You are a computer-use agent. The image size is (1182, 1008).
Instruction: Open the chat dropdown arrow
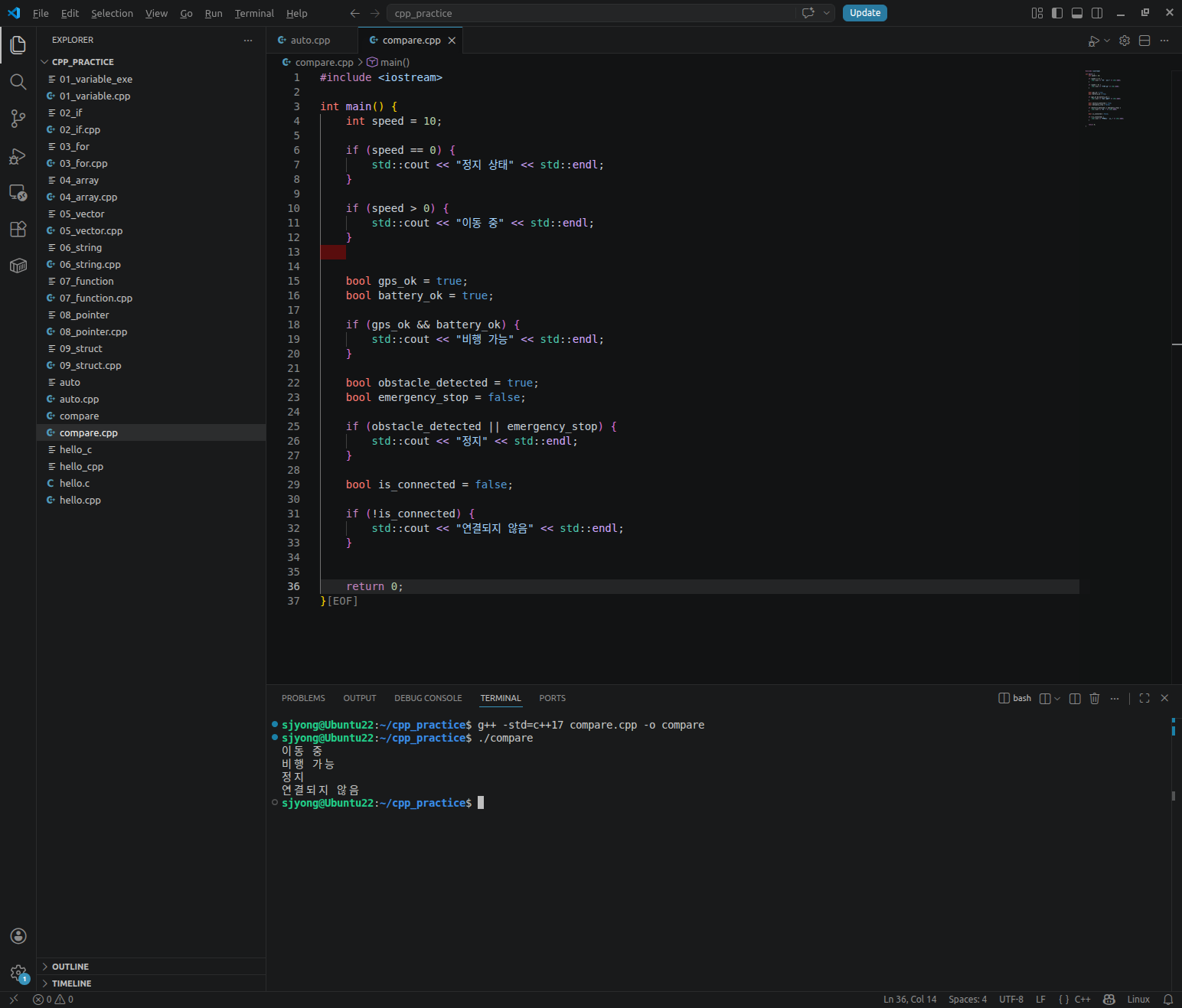[826, 13]
